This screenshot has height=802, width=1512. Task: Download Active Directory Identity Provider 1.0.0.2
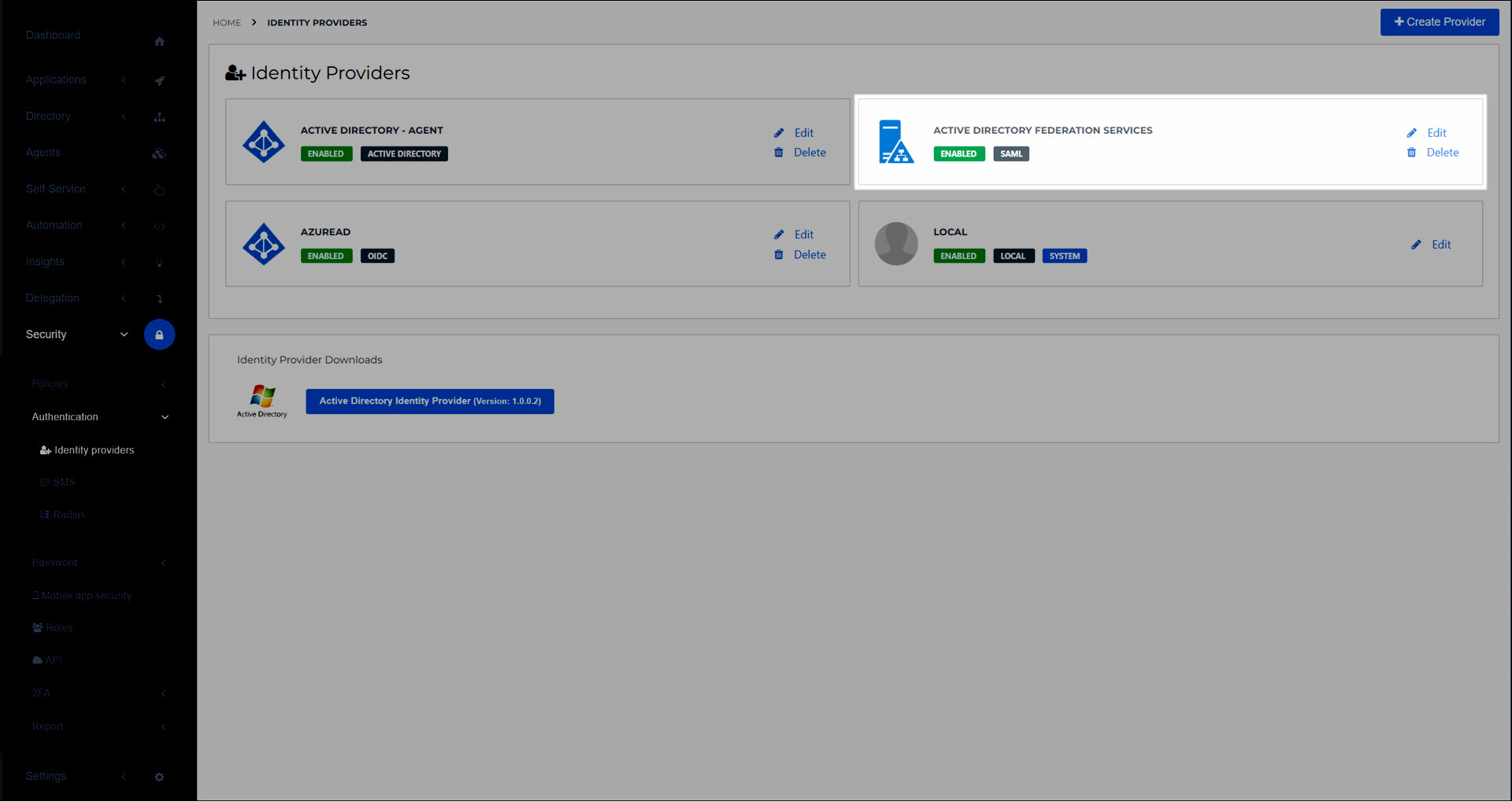pos(430,401)
